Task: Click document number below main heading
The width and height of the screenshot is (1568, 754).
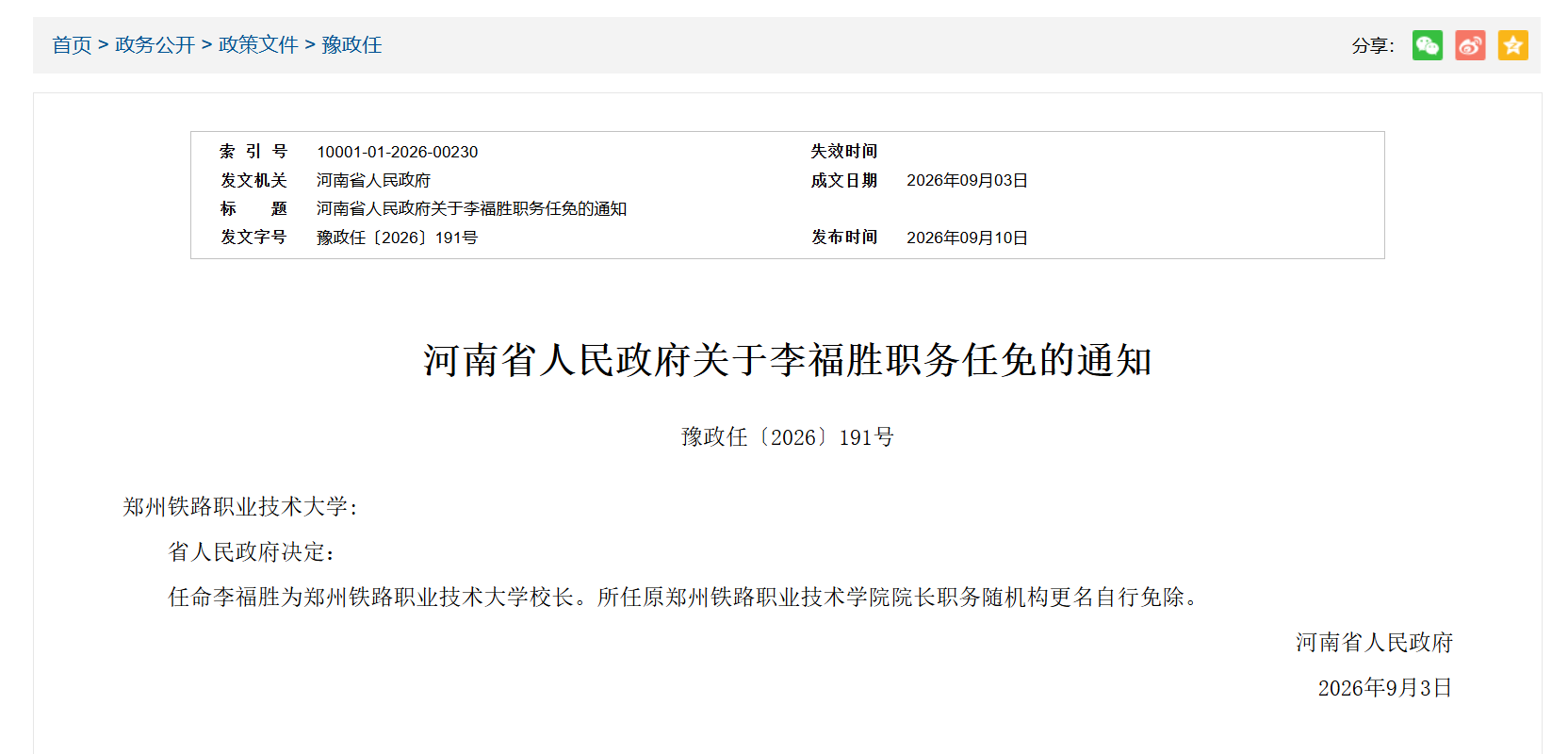Action: point(788,437)
